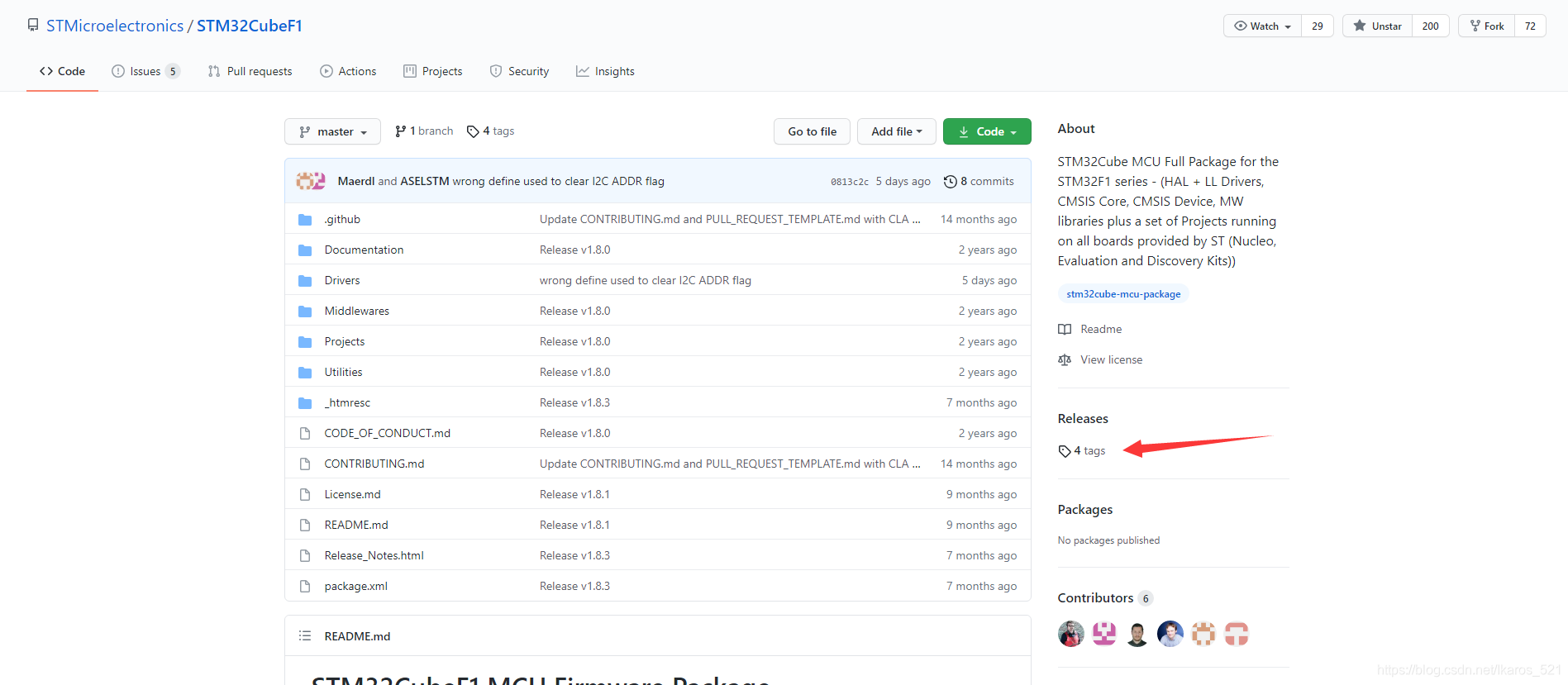
Task: Click the first contributor avatar
Action: pyautogui.click(x=1071, y=634)
